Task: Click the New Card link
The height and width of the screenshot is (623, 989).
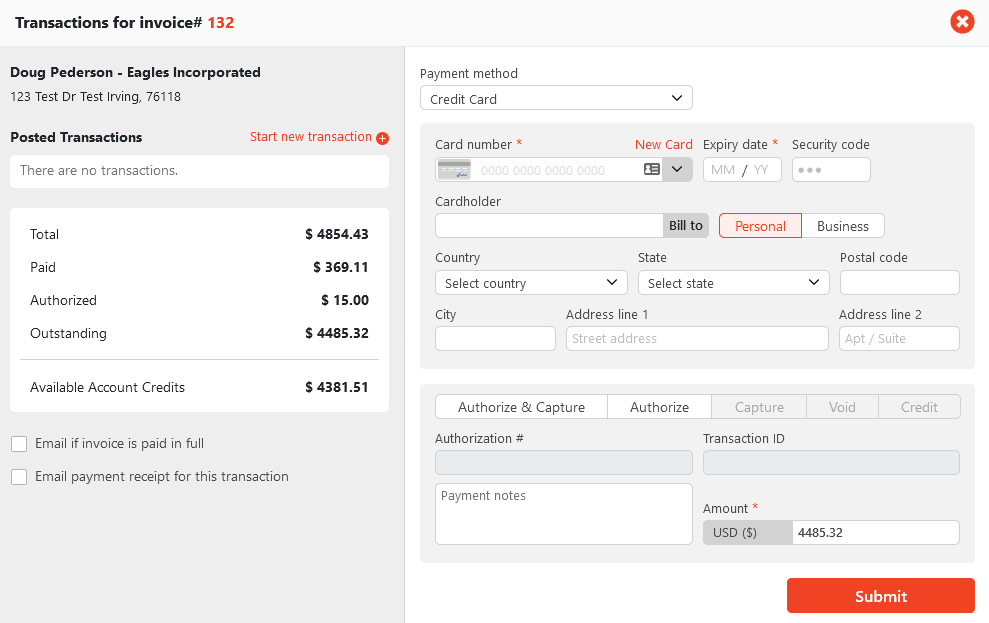Action: (x=663, y=145)
